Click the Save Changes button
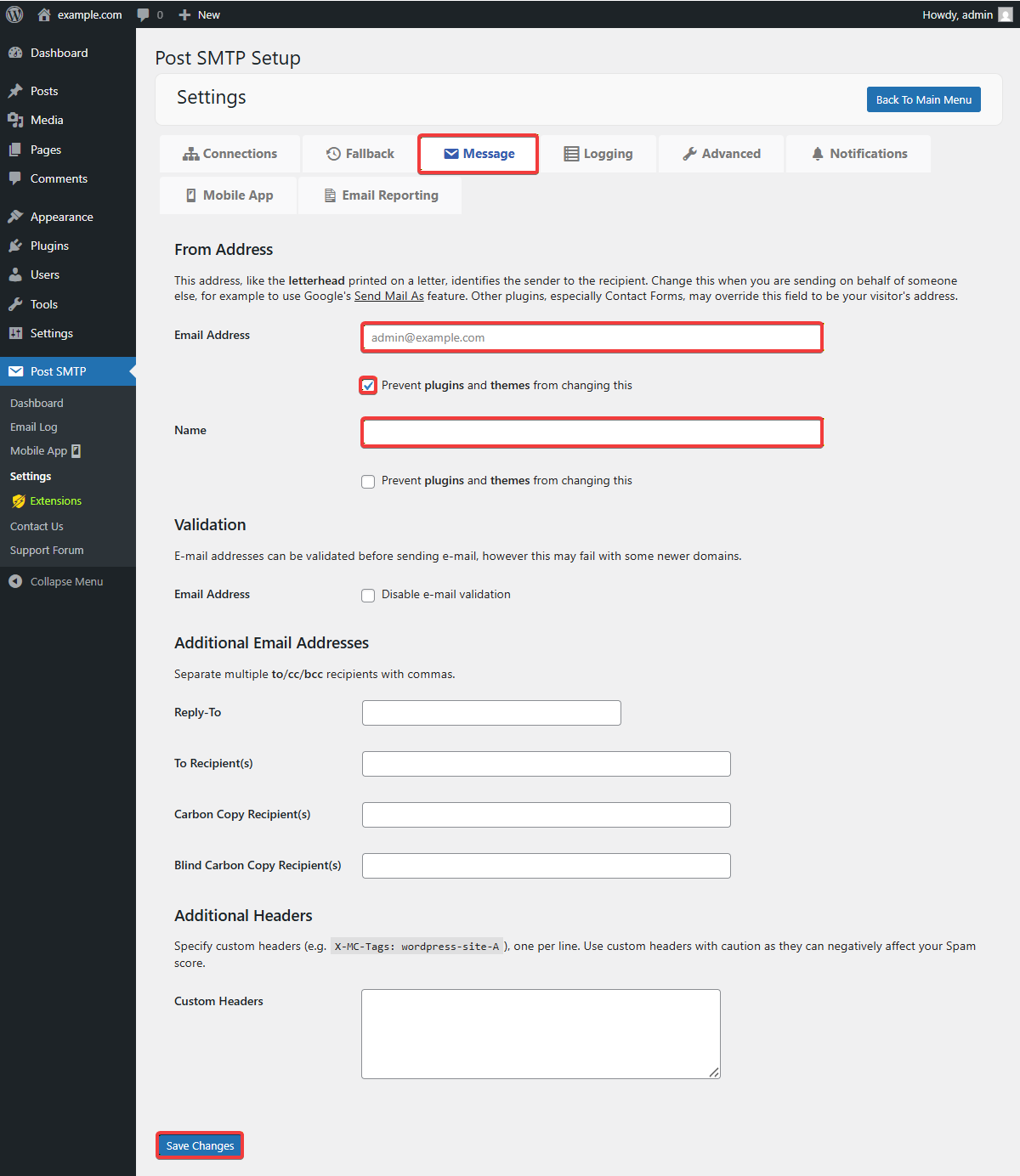This screenshot has width=1020, height=1176. tap(200, 1145)
